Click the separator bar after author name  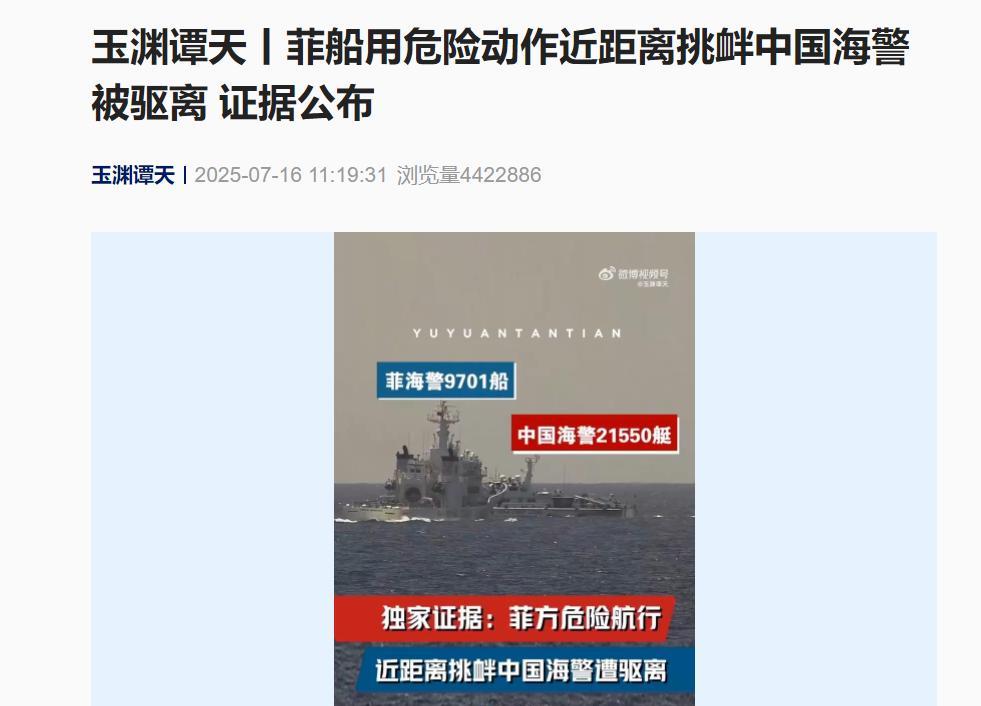[185, 175]
